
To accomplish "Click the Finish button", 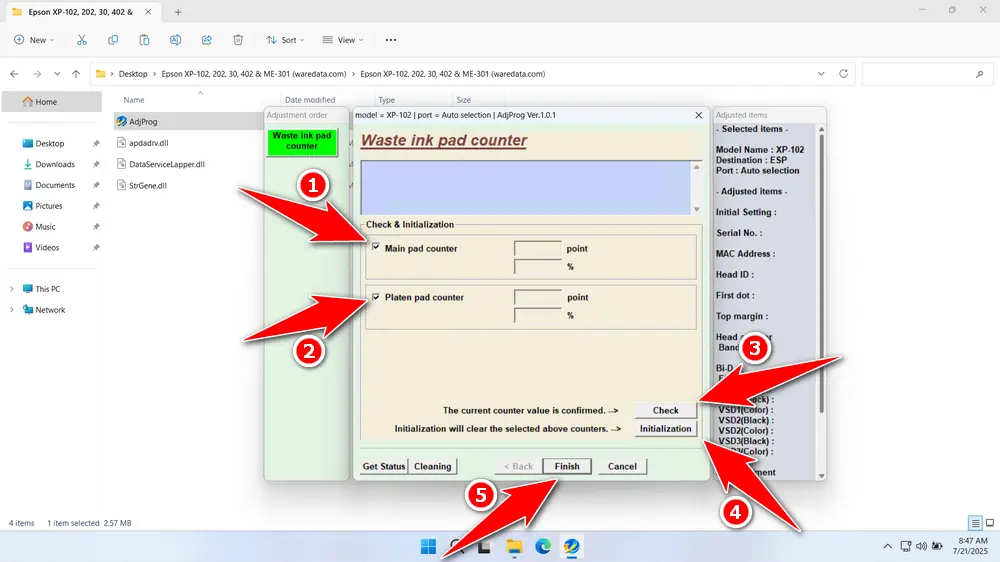I will [566, 466].
